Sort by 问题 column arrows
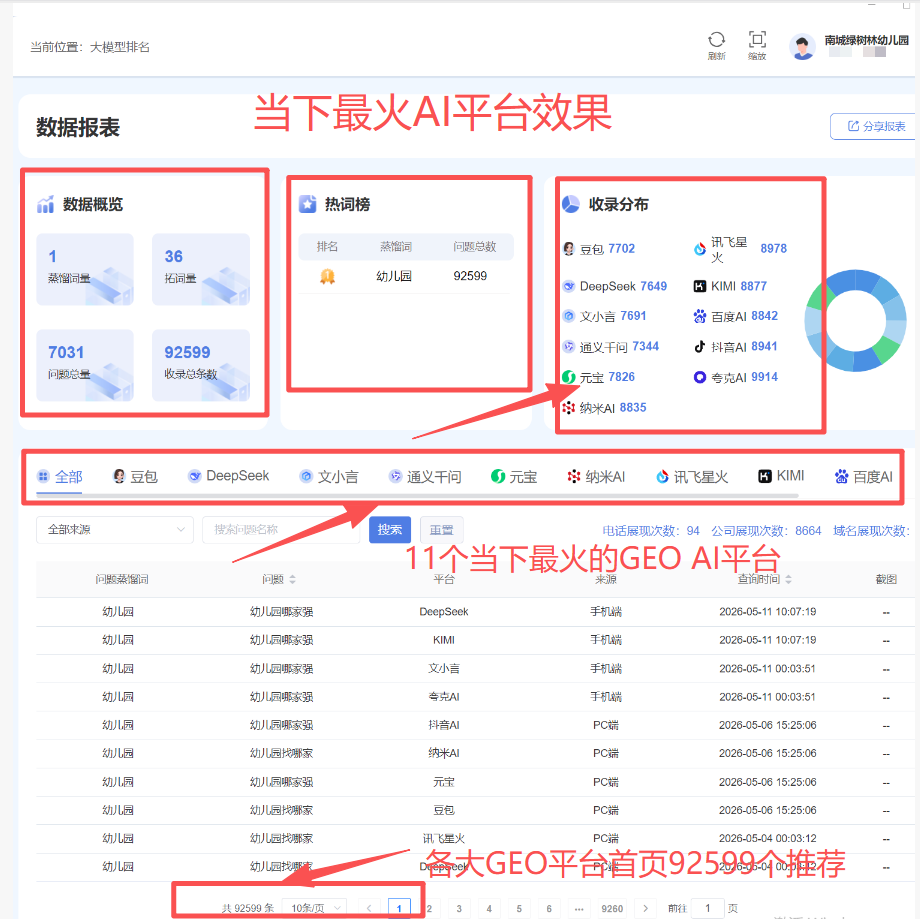The width and height of the screenshot is (920, 919). pos(292,580)
